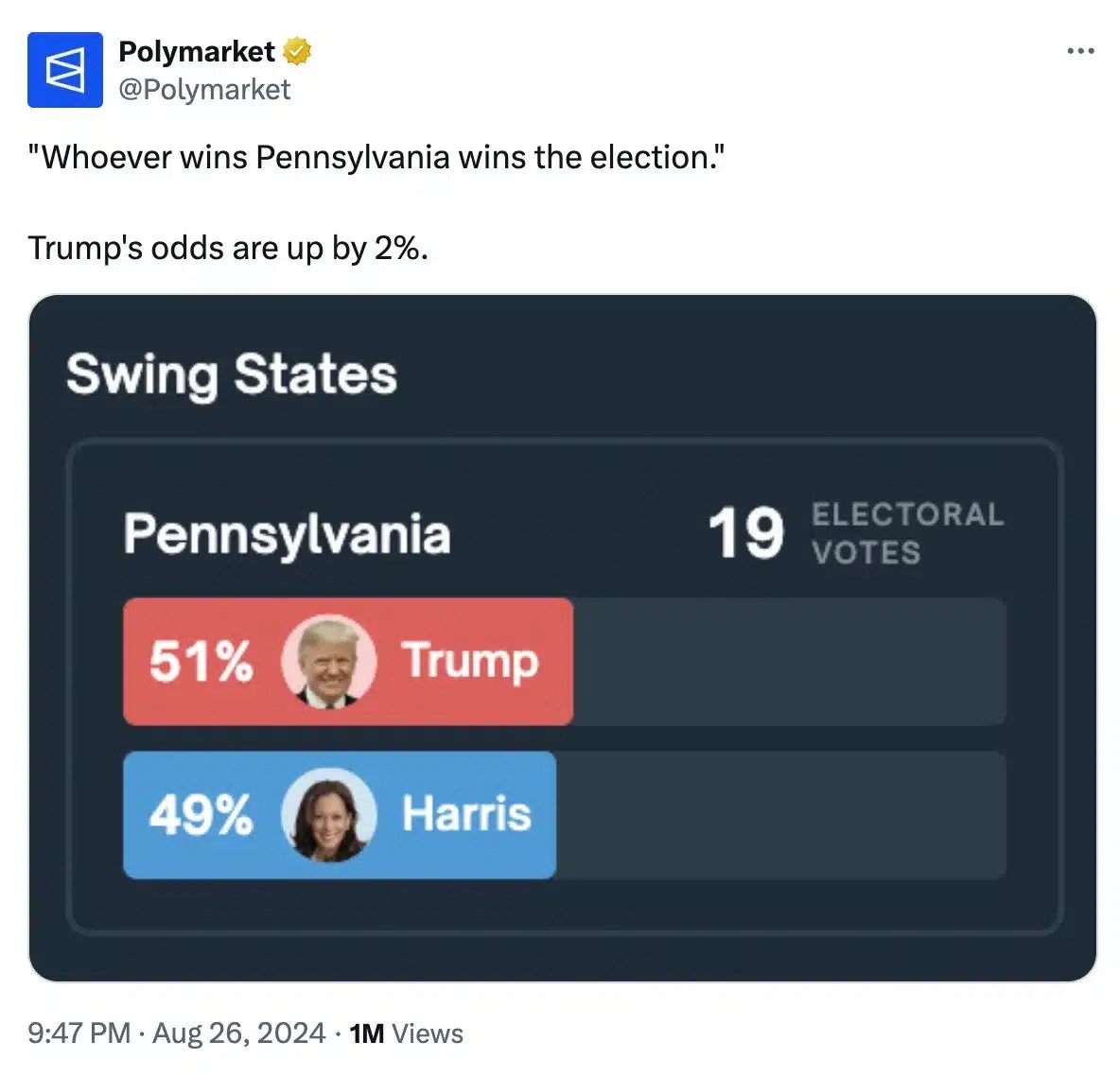1120x1076 pixels.
Task: Open the Polymarket display name link
Action: (x=197, y=51)
